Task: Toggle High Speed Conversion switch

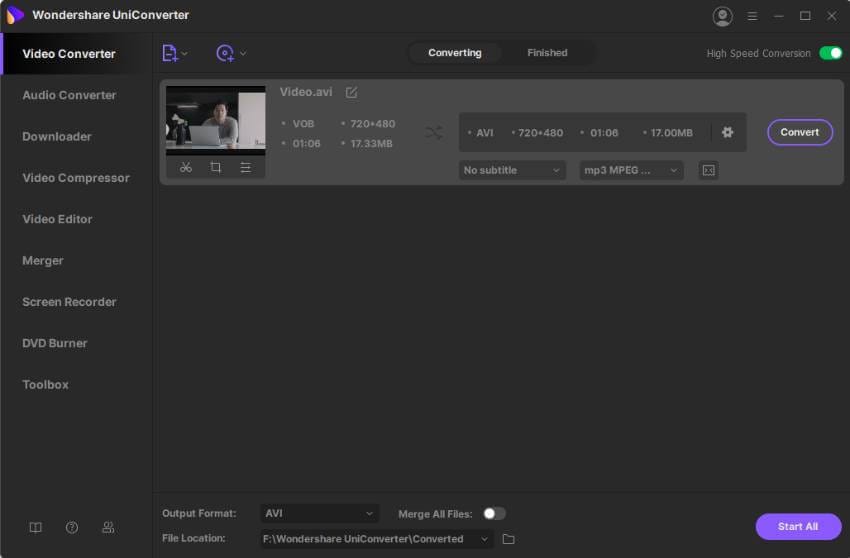Action: click(830, 53)
